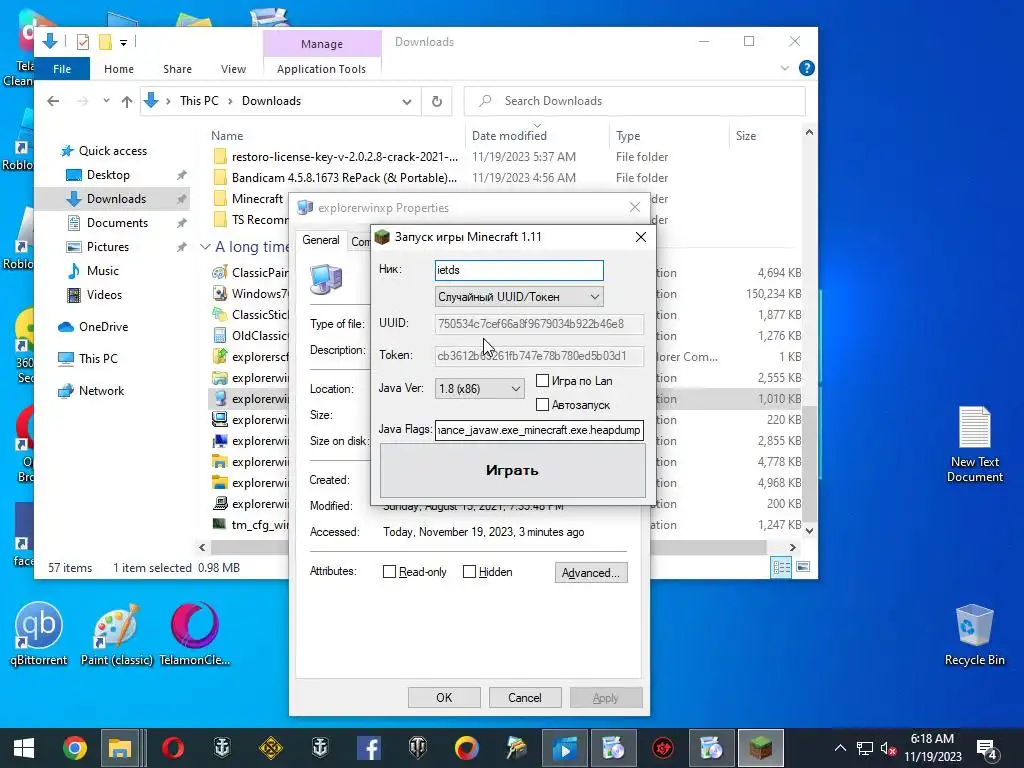Viewport: 1024px width, 768px height.
Task: Click the Explorer help icon
Action: point(807,68)
